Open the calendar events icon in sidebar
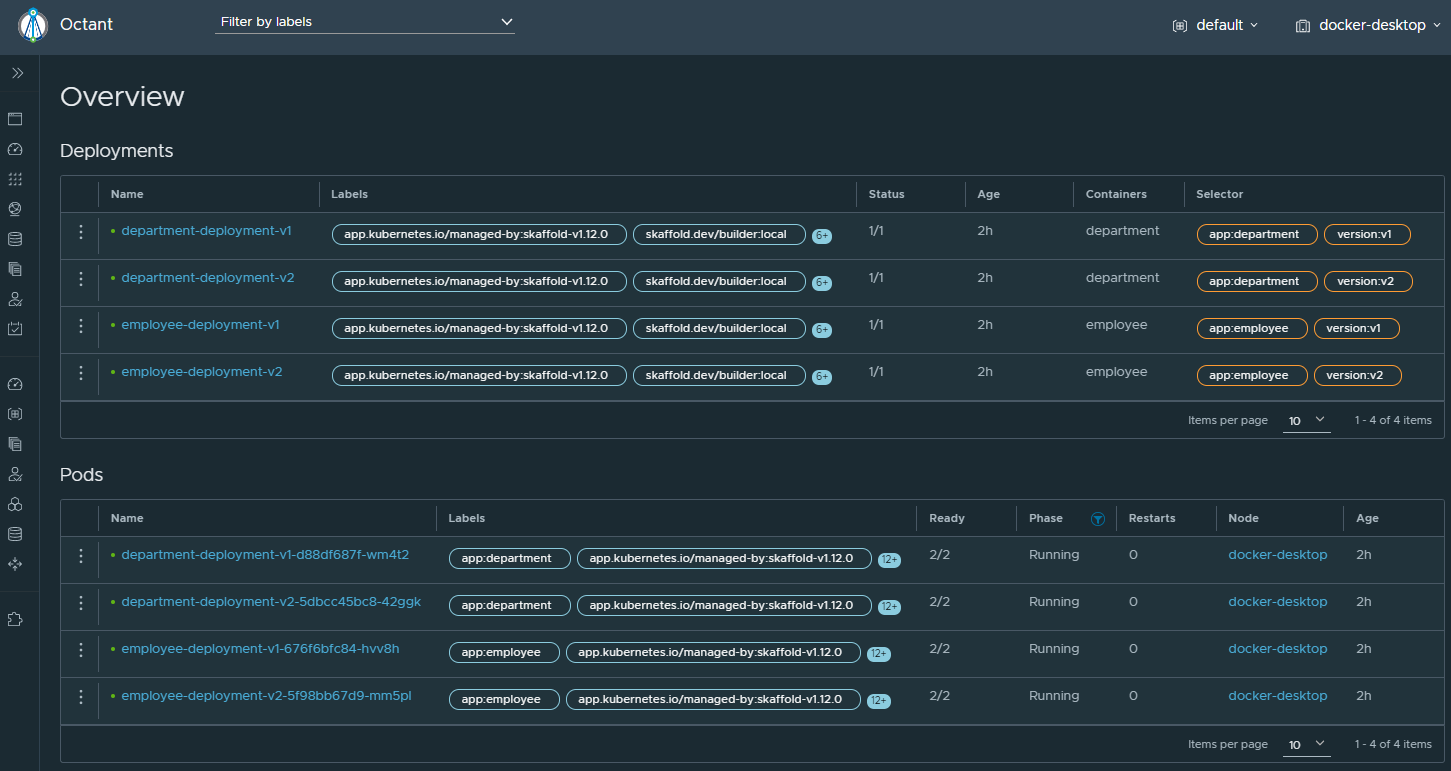This screenshot has height=771, width=1451. (15, 328)
